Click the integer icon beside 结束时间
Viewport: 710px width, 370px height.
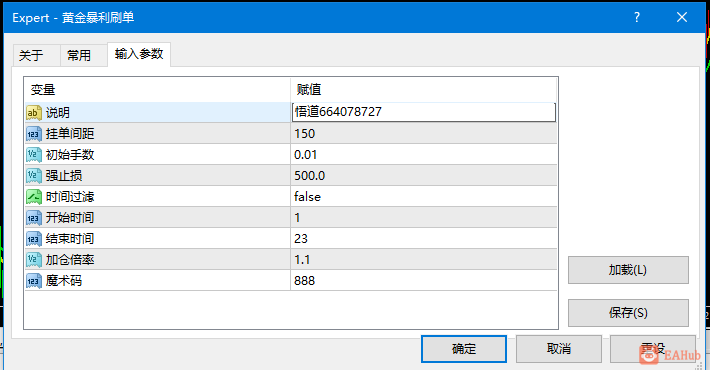click(x=34, y=239)
